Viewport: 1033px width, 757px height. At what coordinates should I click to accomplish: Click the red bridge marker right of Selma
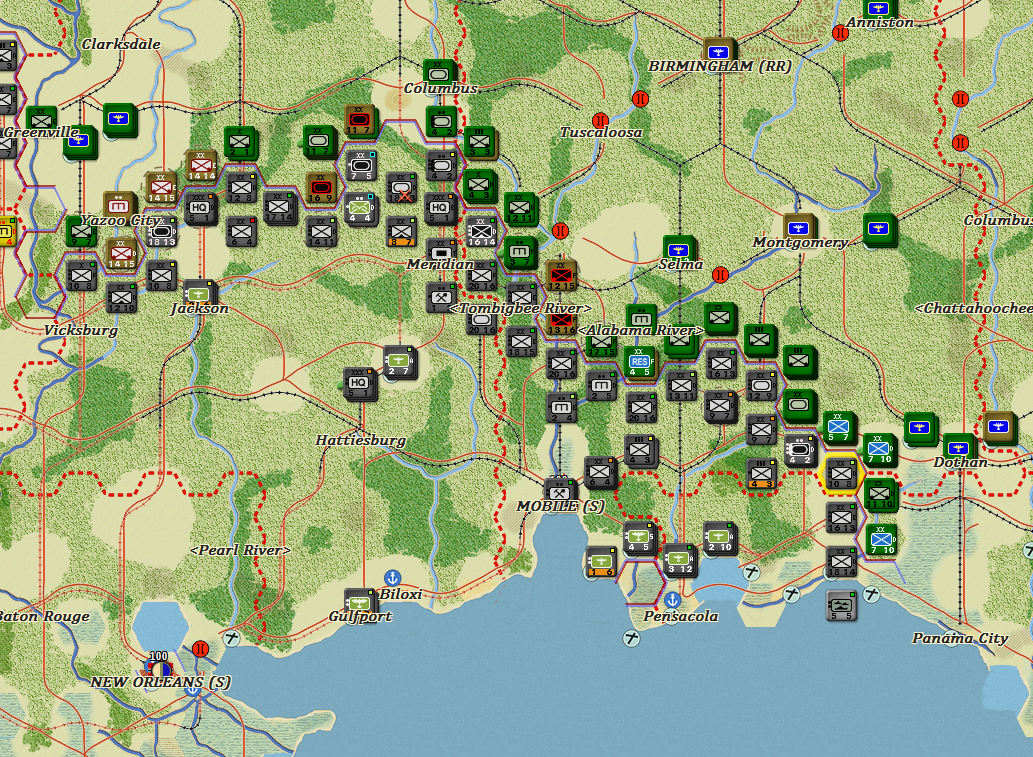tap(720, 274)
